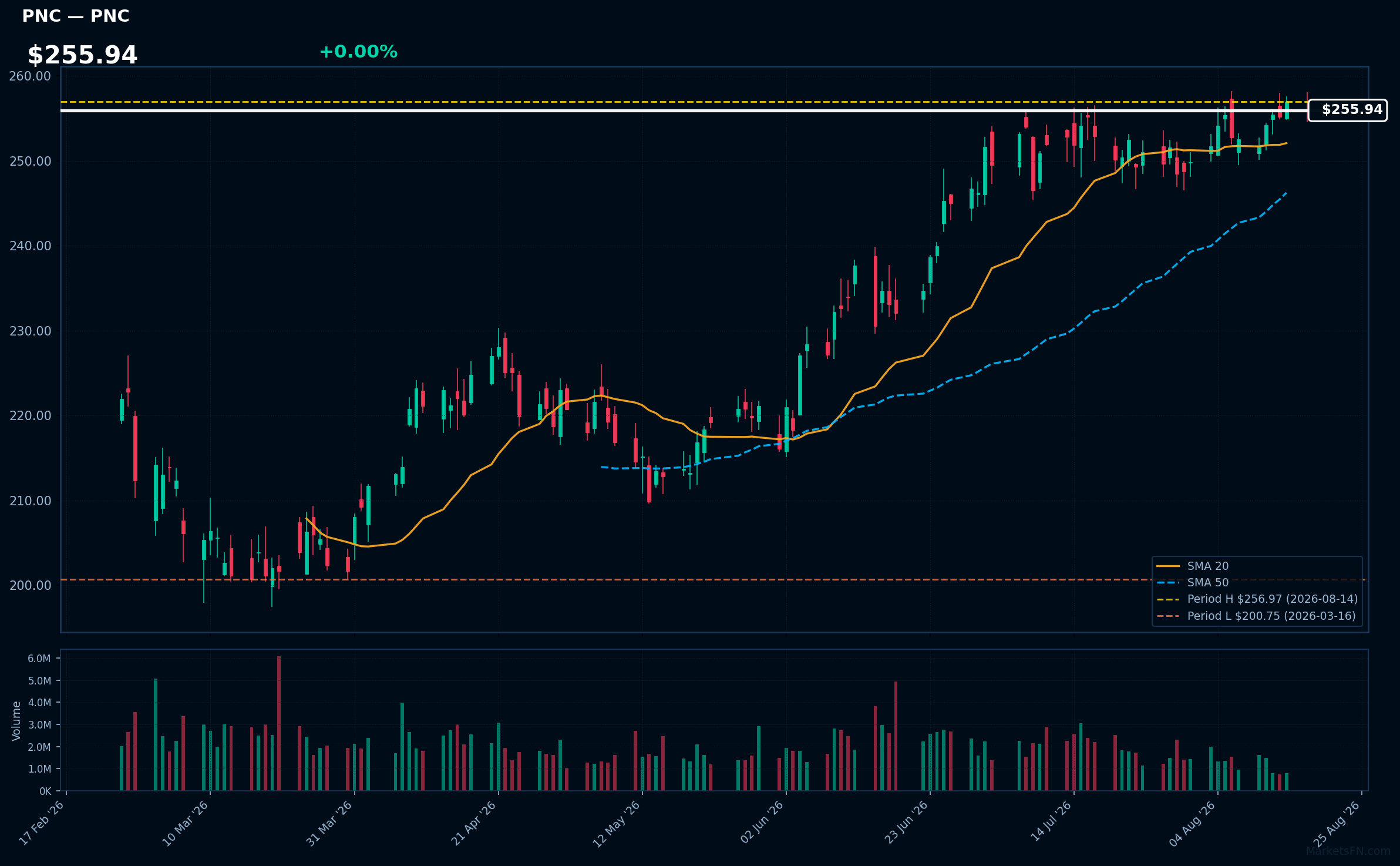This screenshot has height=866, width=1400.
Task: Click the 10 Mar '26 date label
Action: click(185, 824)
